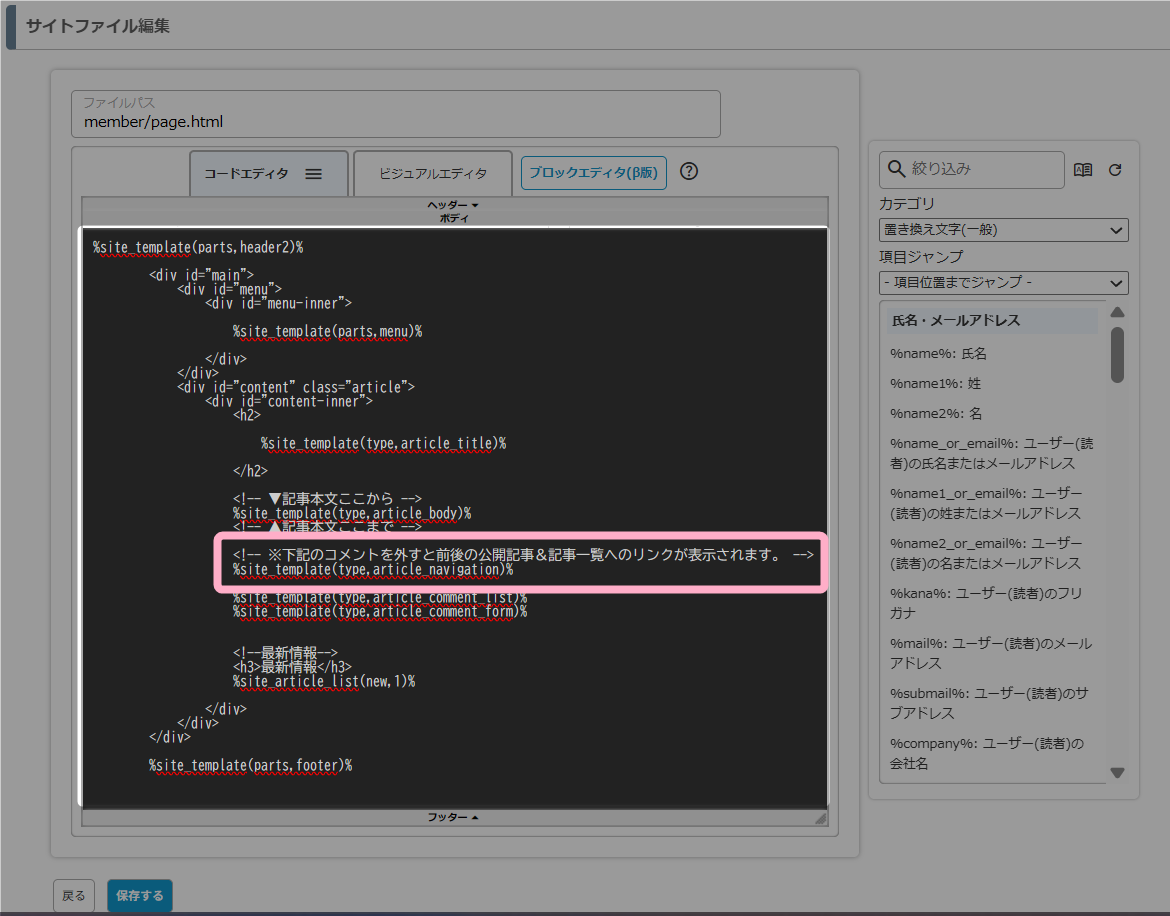Expand the フッター section
Image resolution: width=1170 pixels, height=916 pixels.
tap(454, 817)
